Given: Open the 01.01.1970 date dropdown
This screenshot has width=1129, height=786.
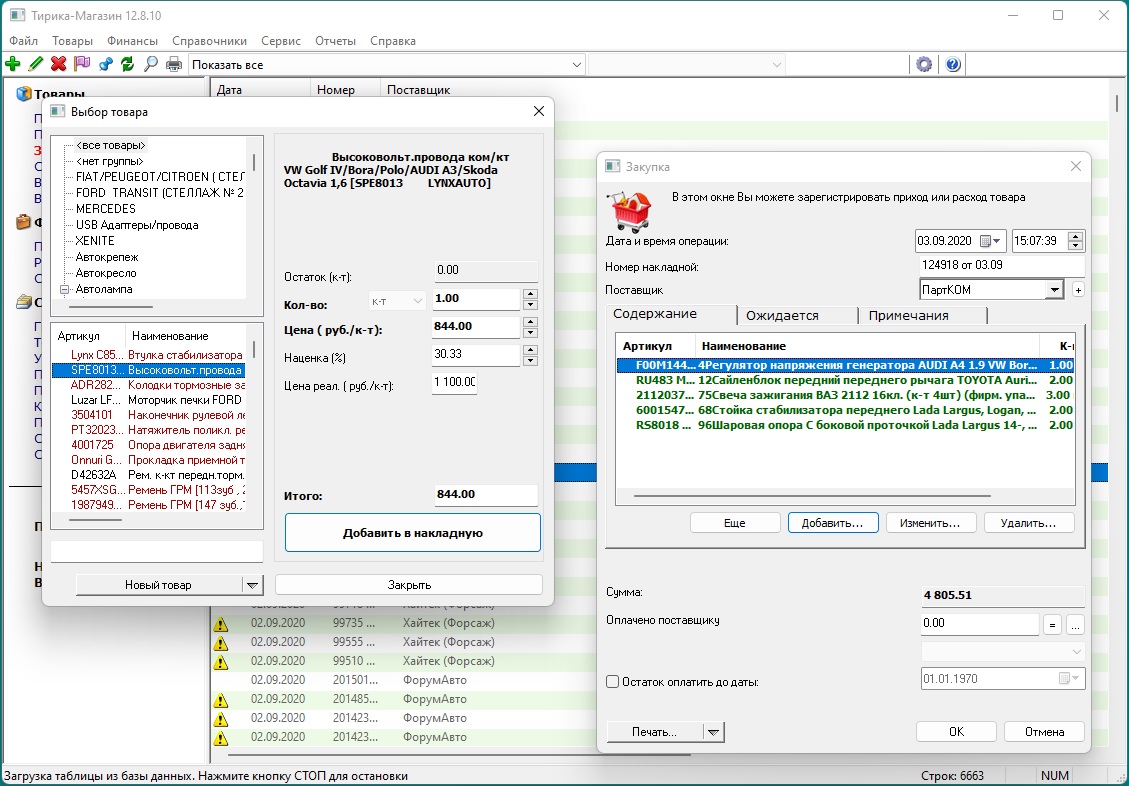Looking at the screenshot, I should pos(1069,679).
